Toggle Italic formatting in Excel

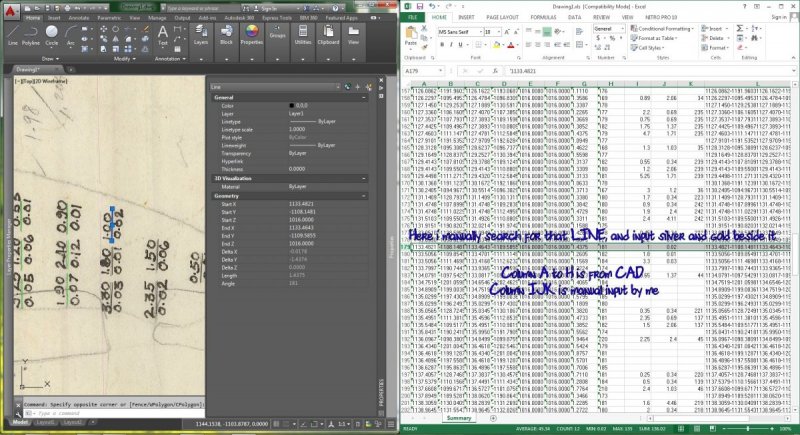click(x=451, y=45)
